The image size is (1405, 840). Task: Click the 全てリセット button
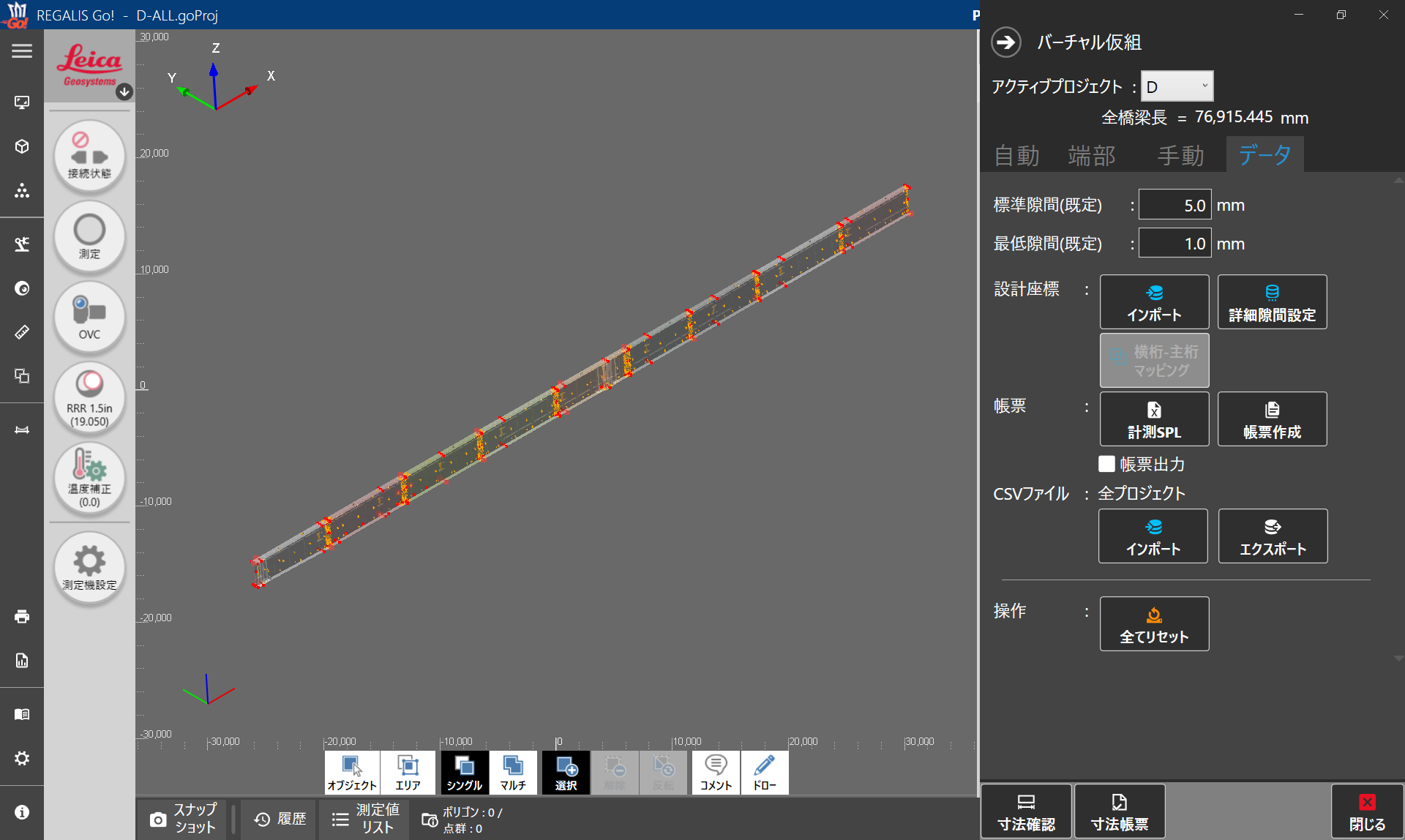click(1154, 623)
